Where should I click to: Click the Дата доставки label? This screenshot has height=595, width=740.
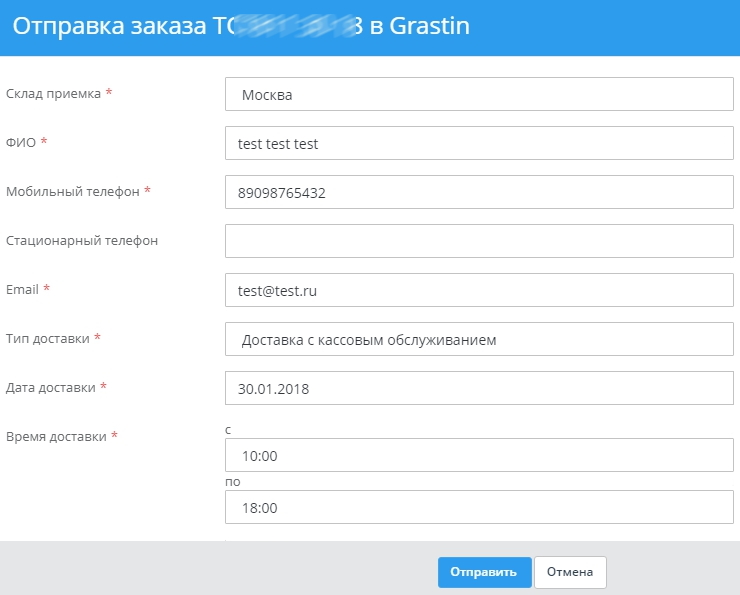click(x=50, y=387)
